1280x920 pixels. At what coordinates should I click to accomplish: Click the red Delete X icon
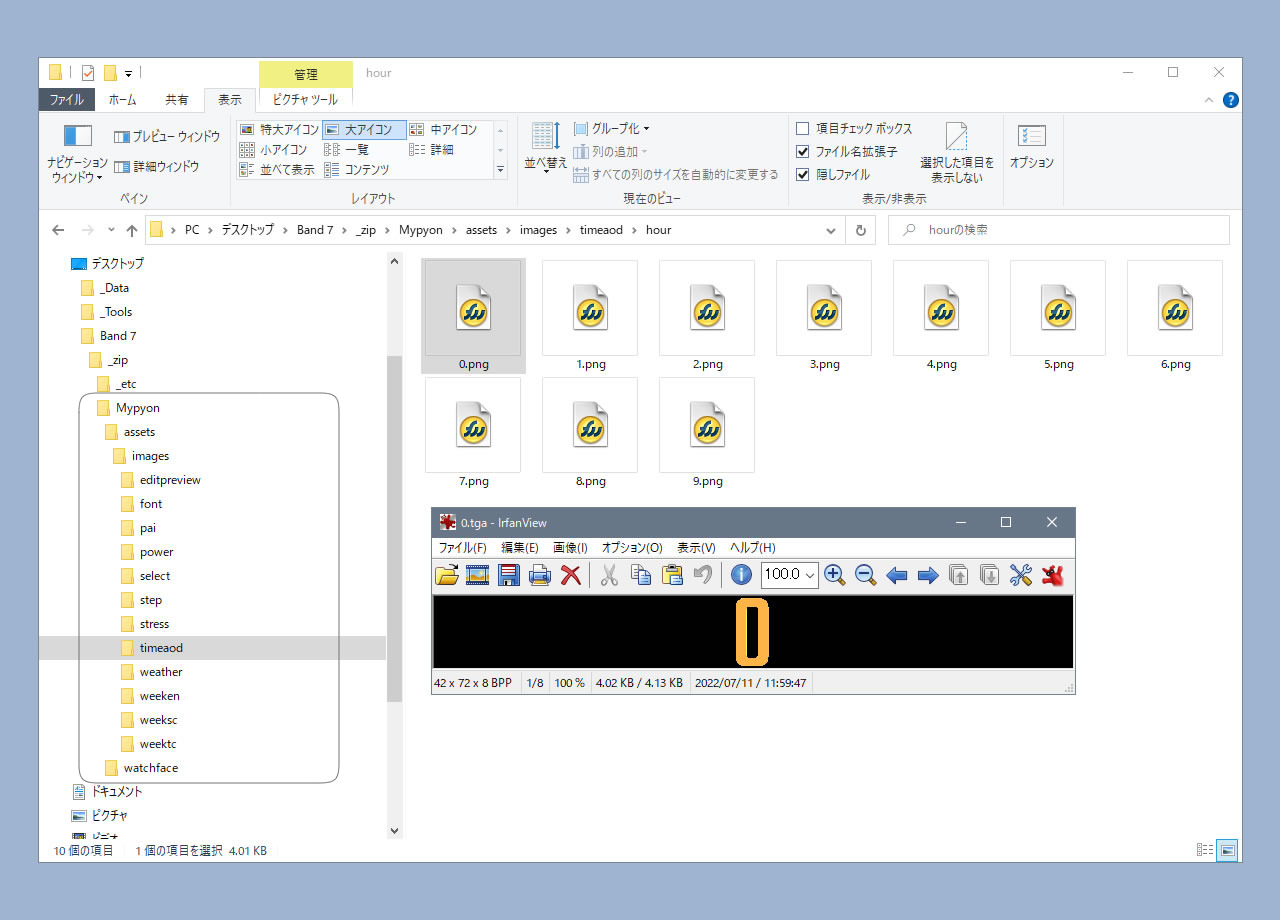coord(571,575)
